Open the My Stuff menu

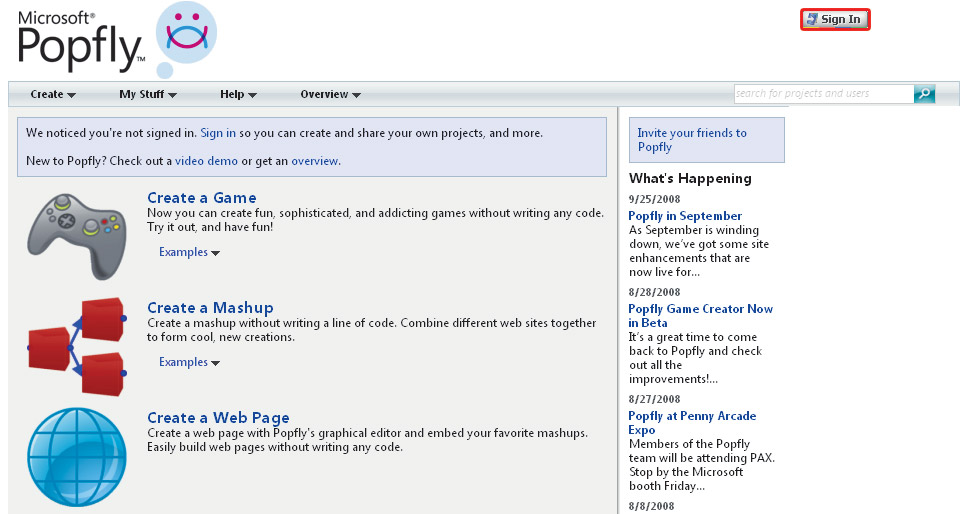147,95
